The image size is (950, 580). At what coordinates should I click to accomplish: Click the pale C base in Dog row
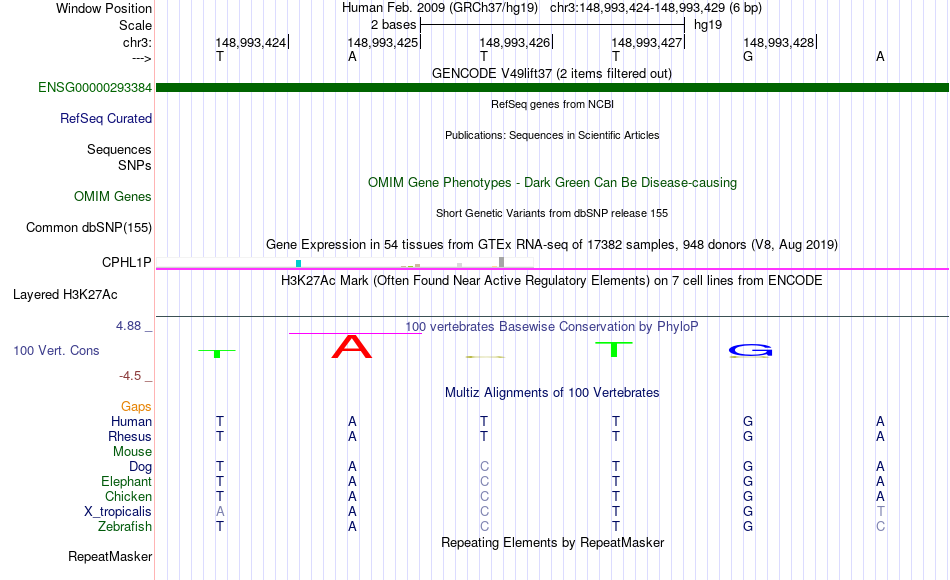(x=484, y=466)
